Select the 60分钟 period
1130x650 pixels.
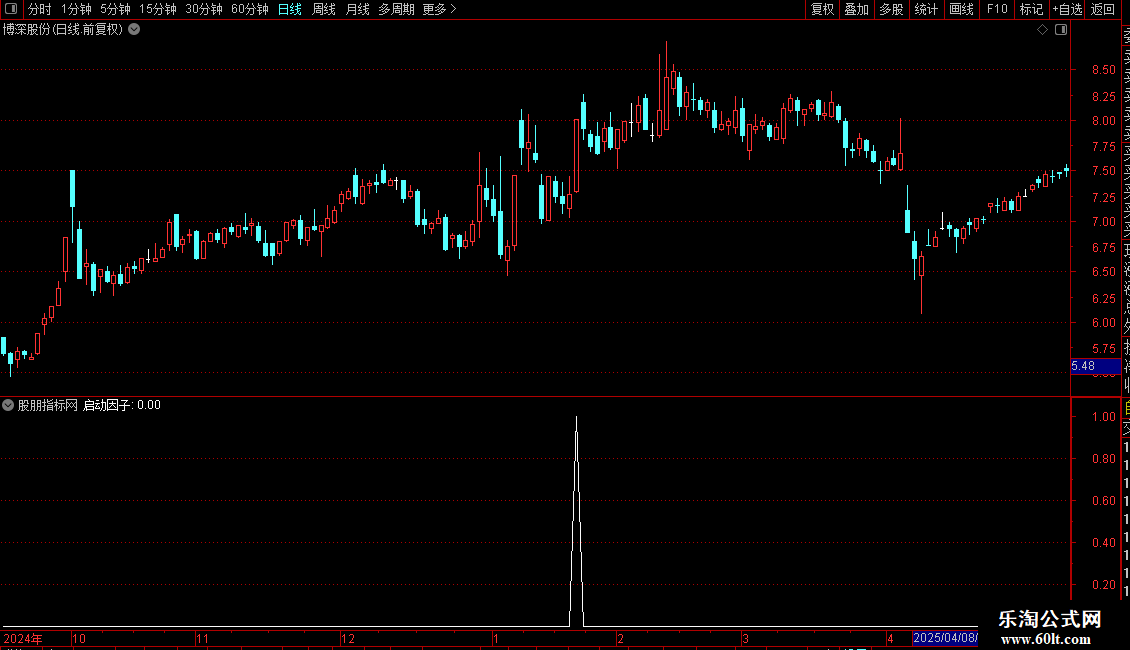coord(249,9)
